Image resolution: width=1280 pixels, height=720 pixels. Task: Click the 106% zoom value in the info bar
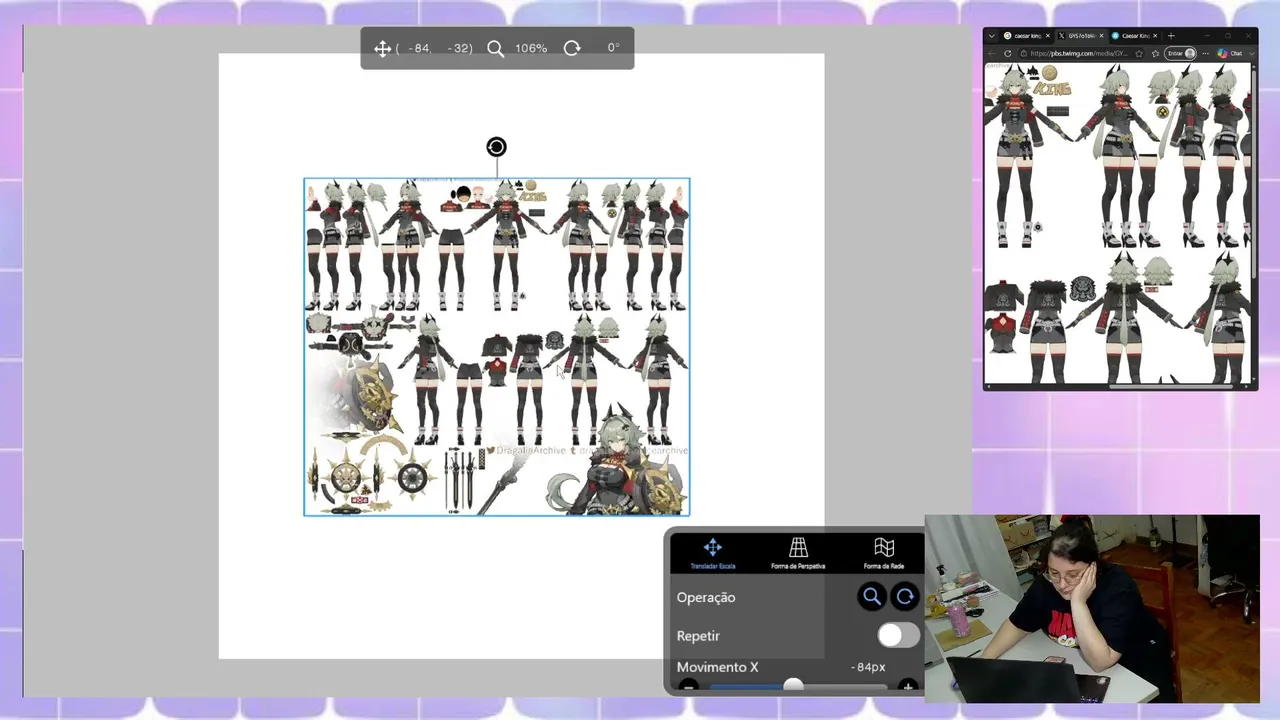pyautogui.click(x=531, y=48)
